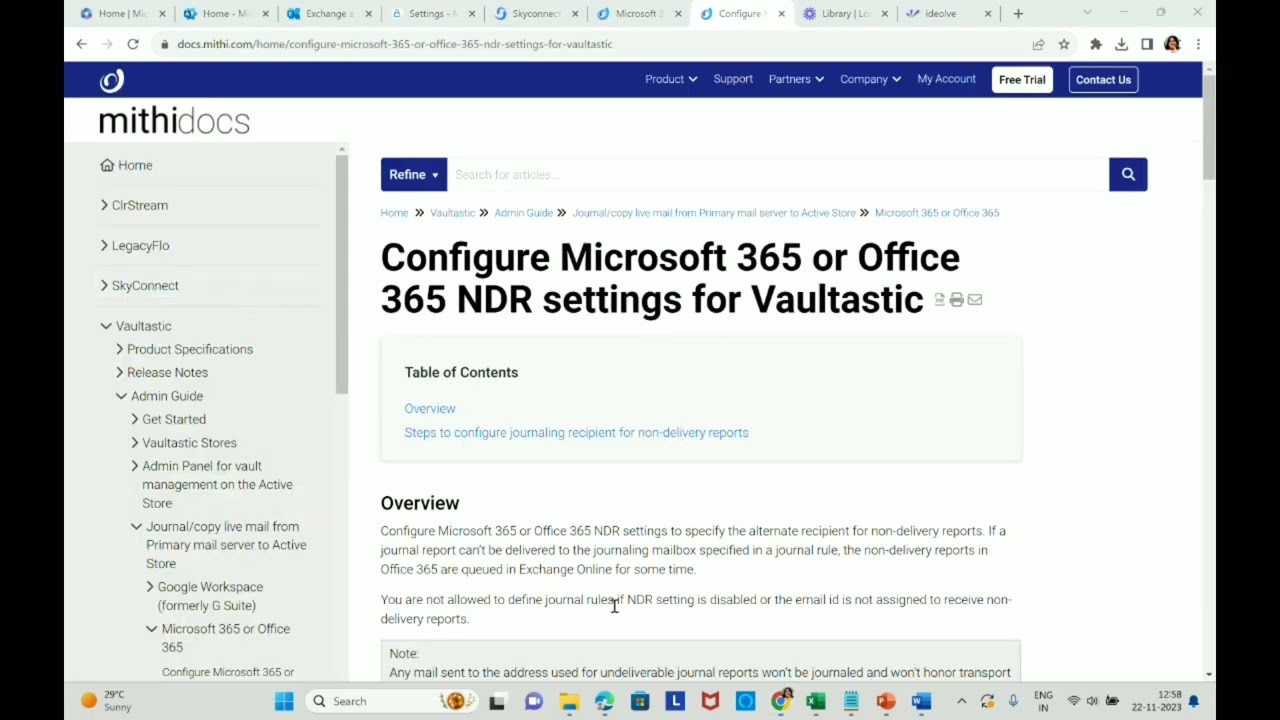Open Task View from the taskbar
1280x720 pixels.
tap(497, 701)
